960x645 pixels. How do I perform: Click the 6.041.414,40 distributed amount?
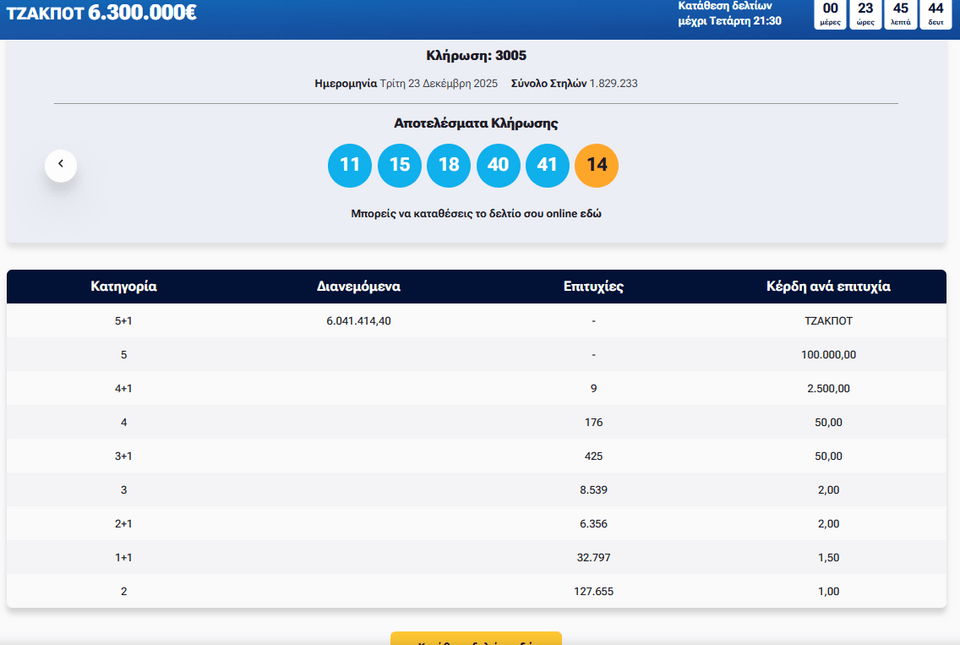tap(359, 321)
